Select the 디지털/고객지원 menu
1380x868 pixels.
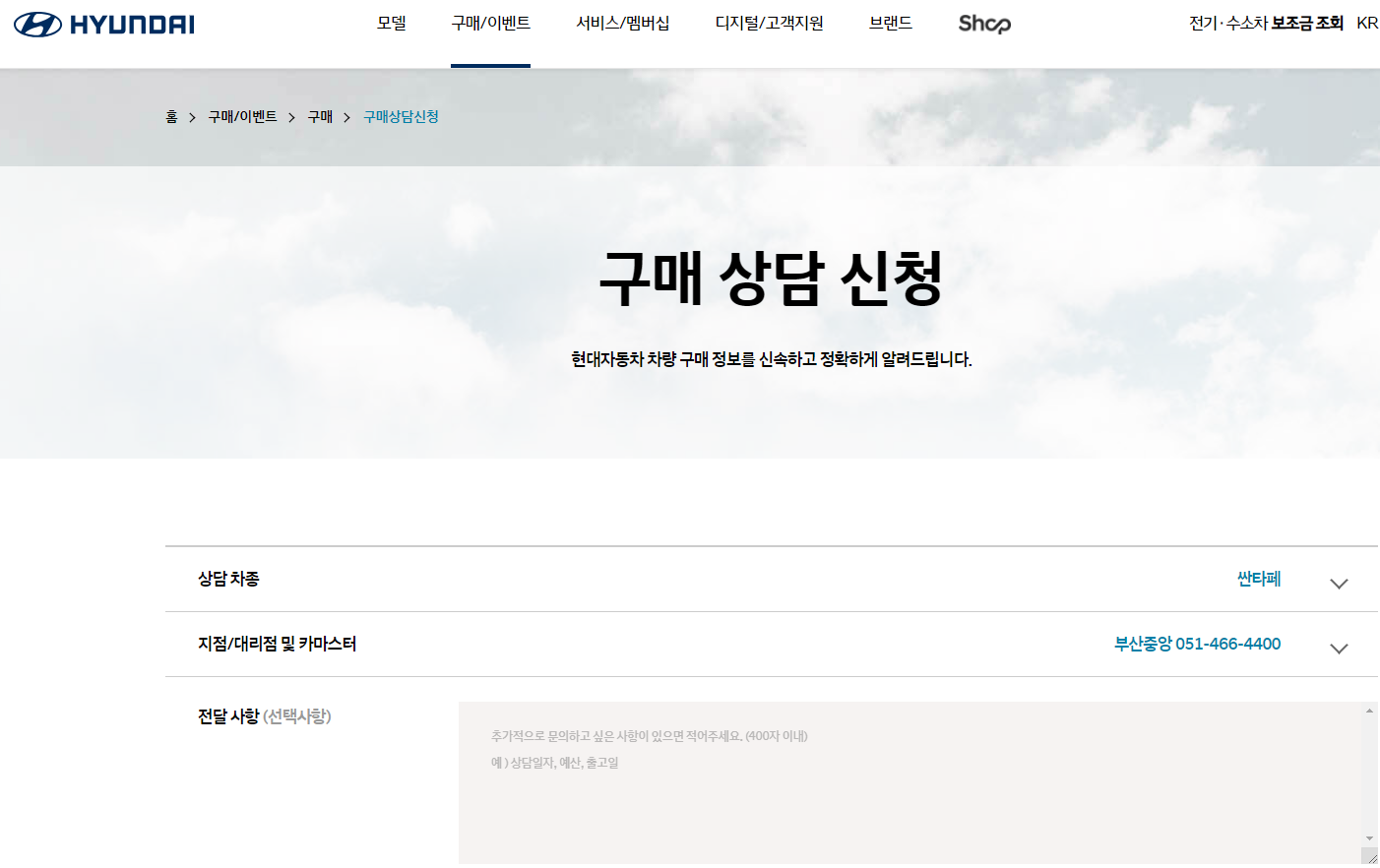pyautogui.click(x=771, y=24)
